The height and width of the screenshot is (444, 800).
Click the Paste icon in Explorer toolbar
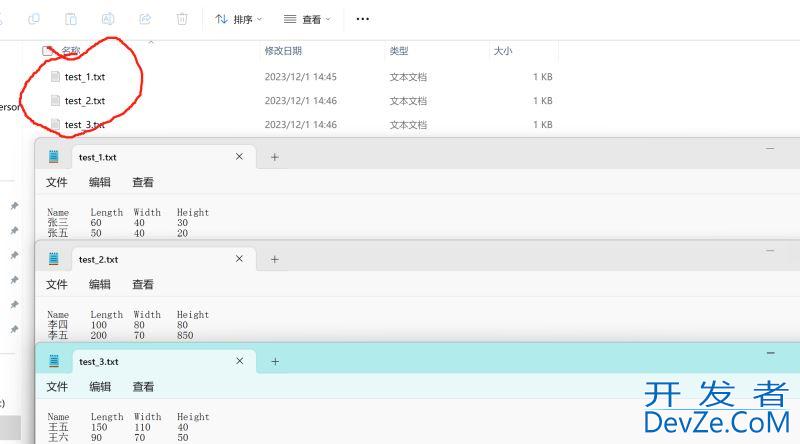pyautogui.click(x=71, y=19)
